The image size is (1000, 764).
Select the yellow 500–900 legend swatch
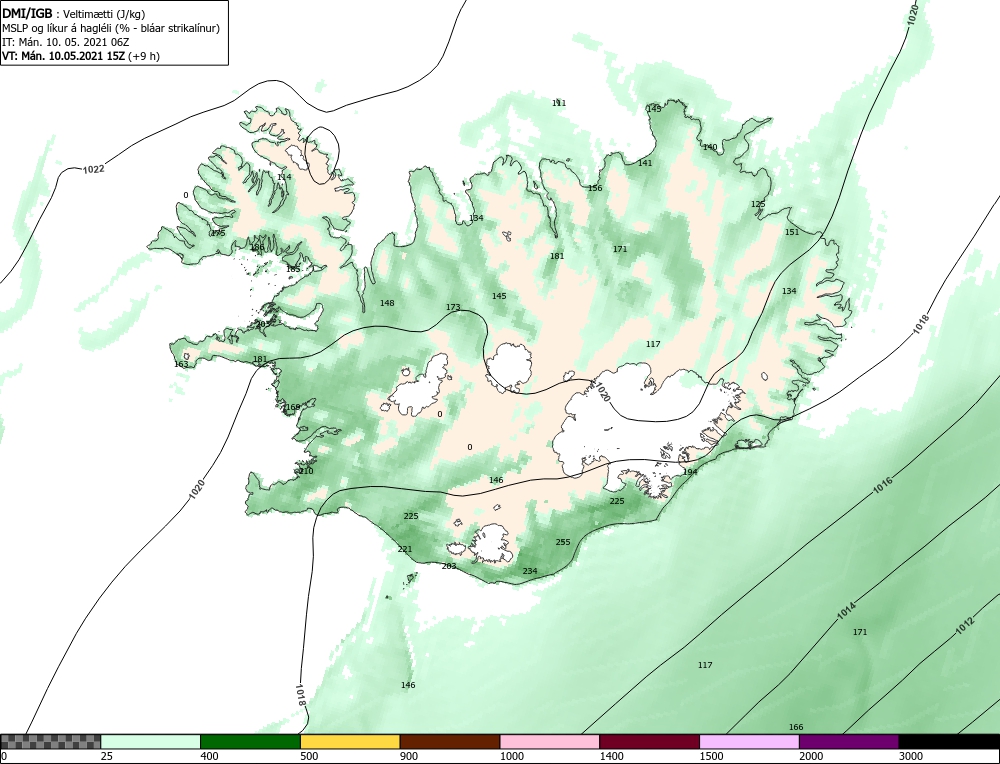[350, 741]
